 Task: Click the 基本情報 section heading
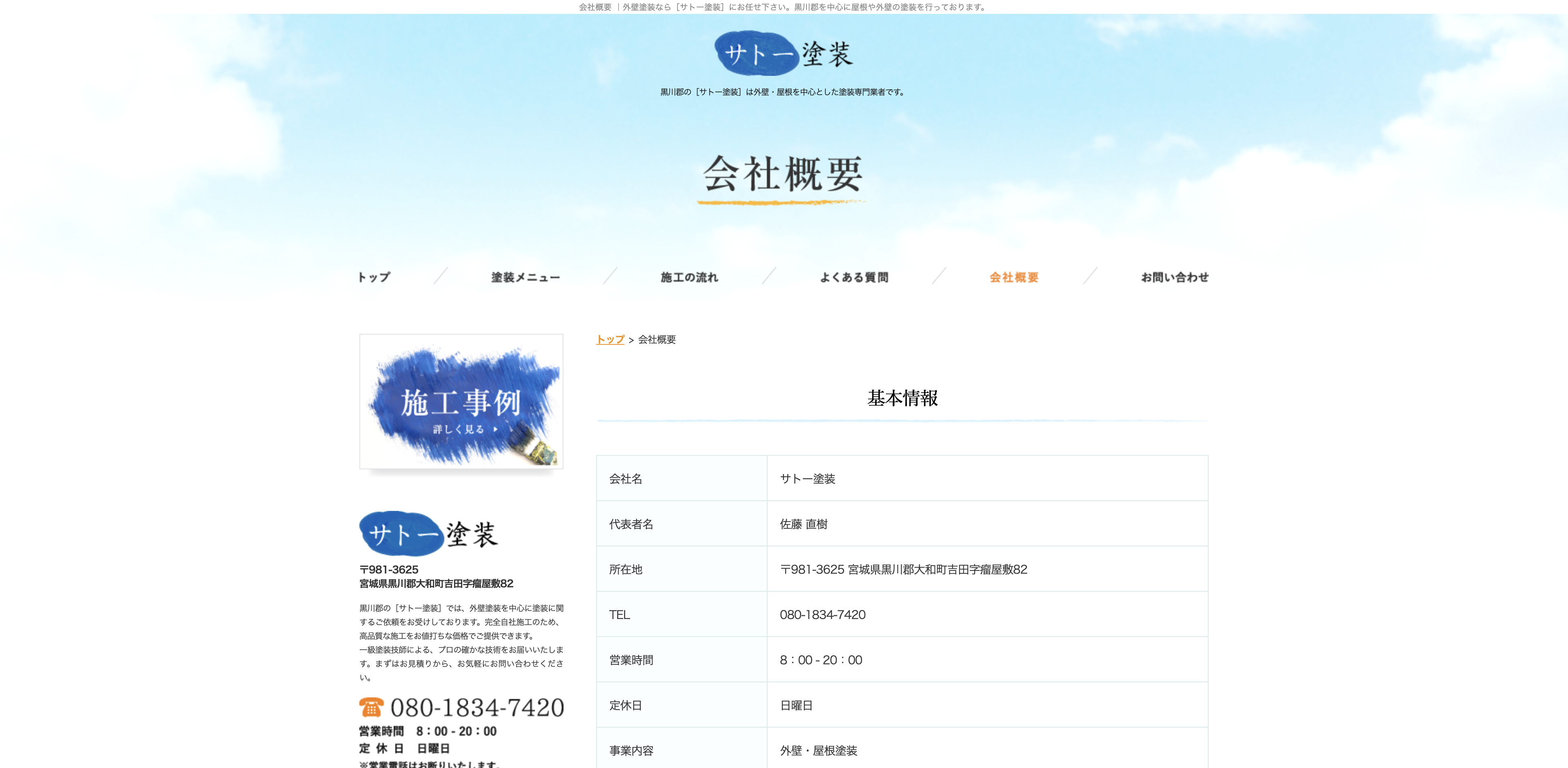(x=902, y=398)
